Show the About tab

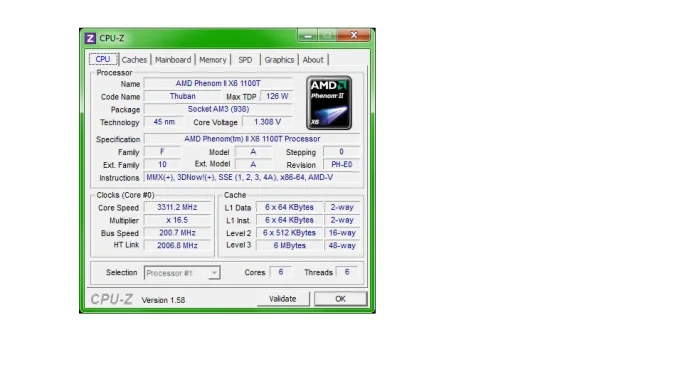tap(313, 60)
